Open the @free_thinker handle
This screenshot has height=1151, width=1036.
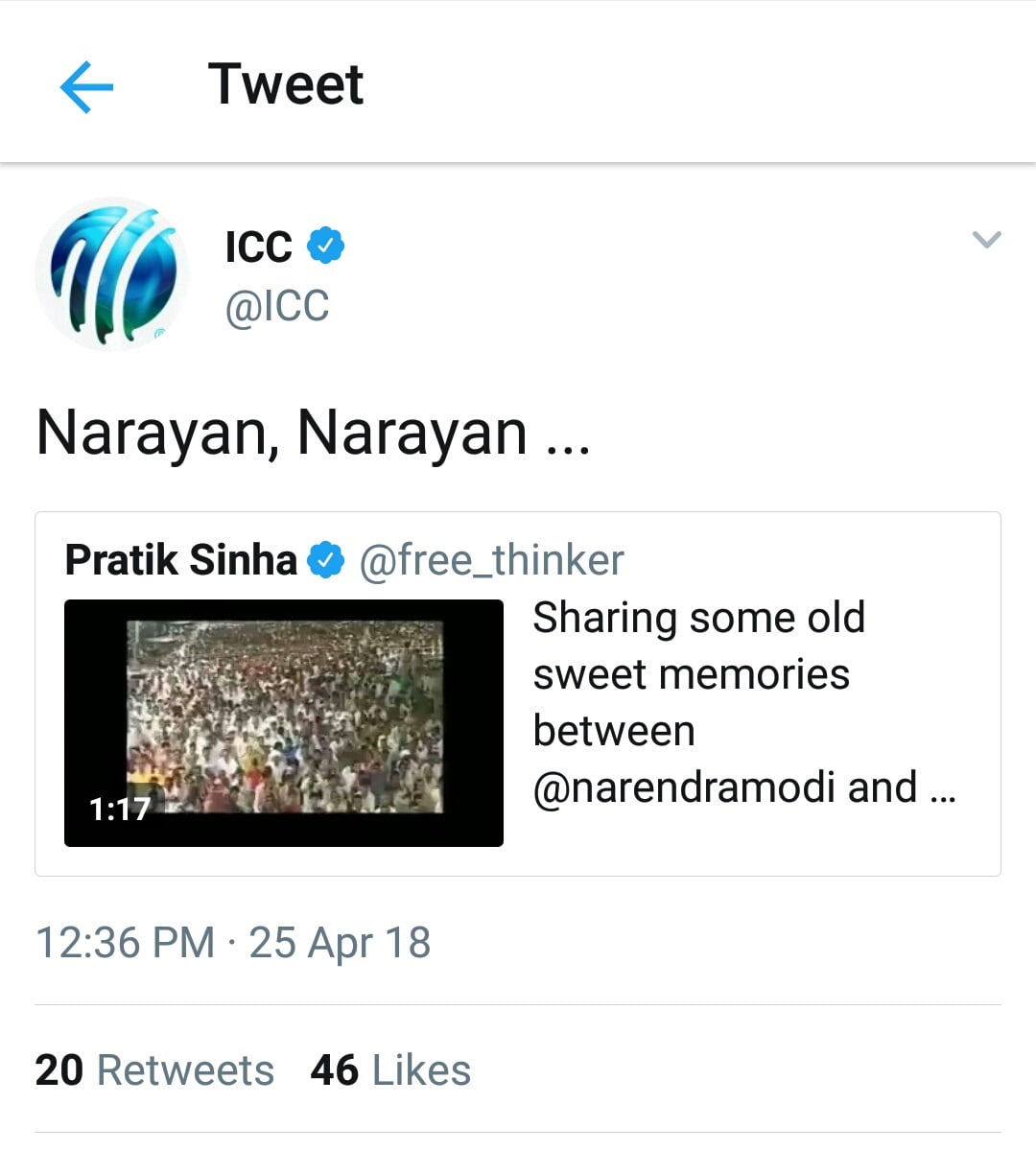(491, 560)
